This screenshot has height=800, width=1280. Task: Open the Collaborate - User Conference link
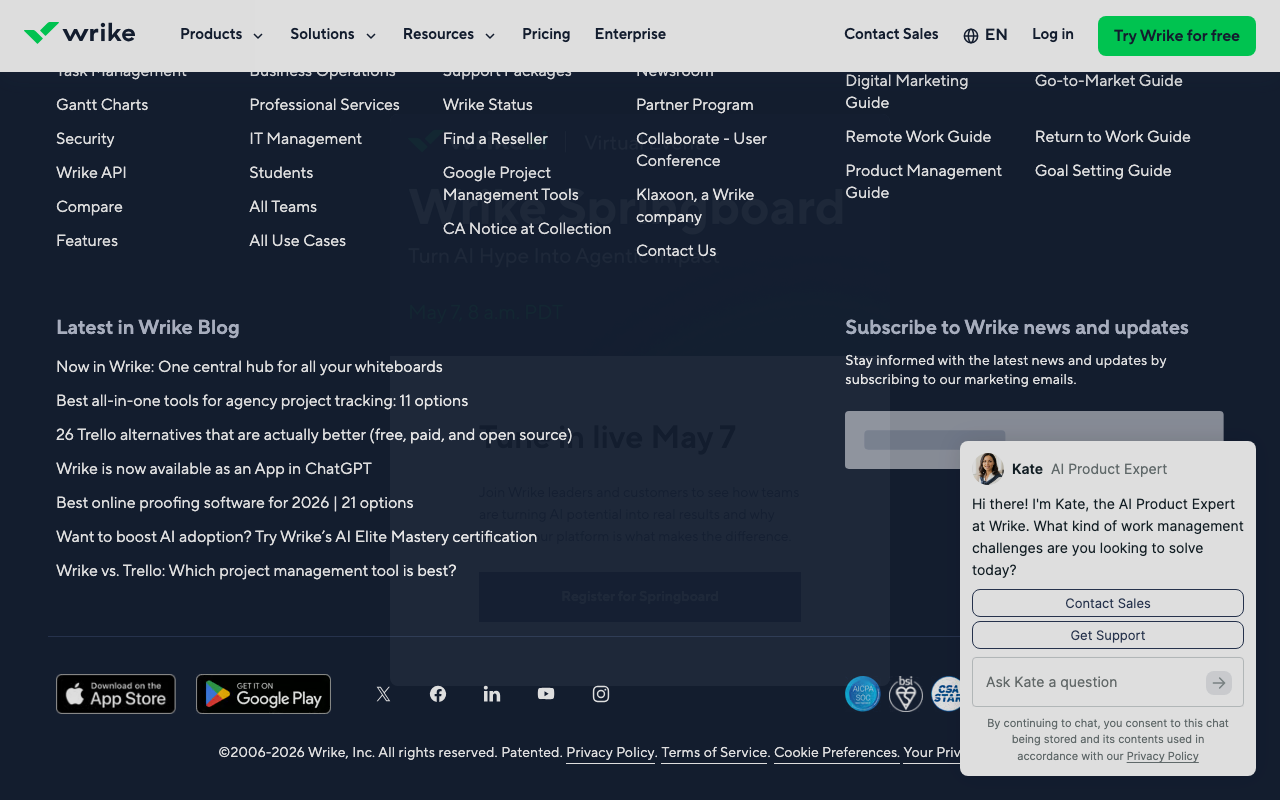click(x=701, y=150)
